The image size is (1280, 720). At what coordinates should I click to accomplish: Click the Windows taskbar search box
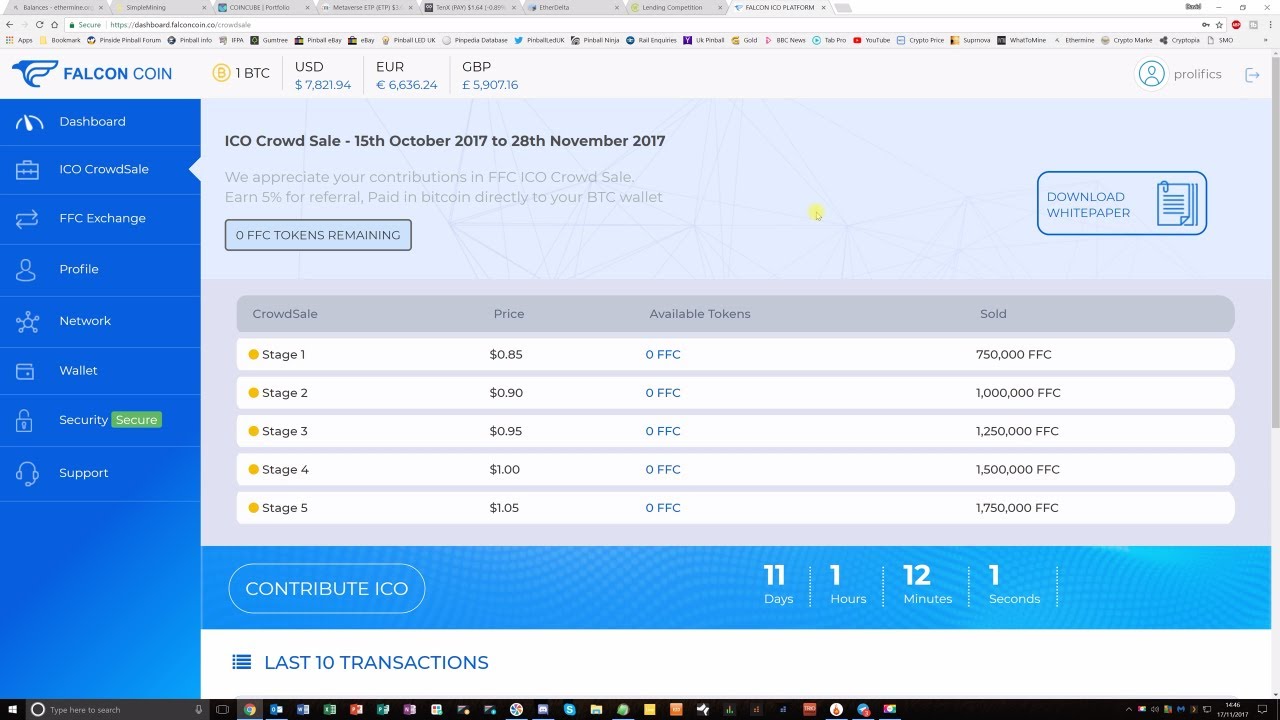116,709
